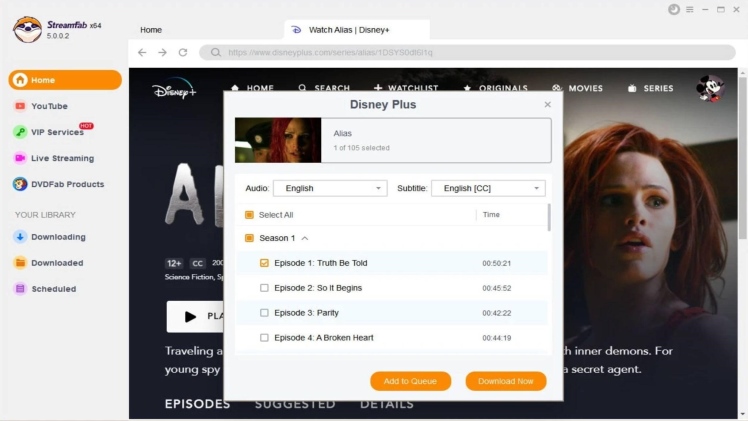The image size is (748, 421).
Task: Open the Downloading library section
Action: pyautogui.click(x=57, y=237)
